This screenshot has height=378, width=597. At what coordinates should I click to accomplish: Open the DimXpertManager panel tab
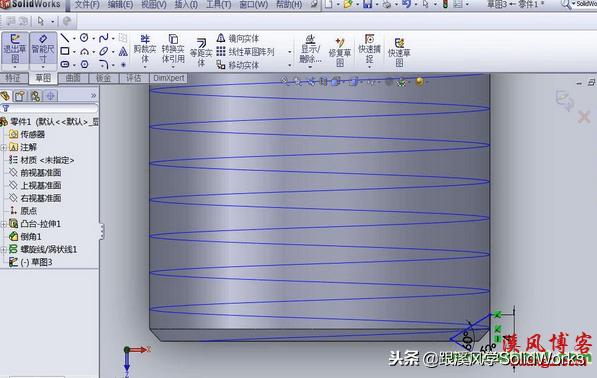coord(51,96)
